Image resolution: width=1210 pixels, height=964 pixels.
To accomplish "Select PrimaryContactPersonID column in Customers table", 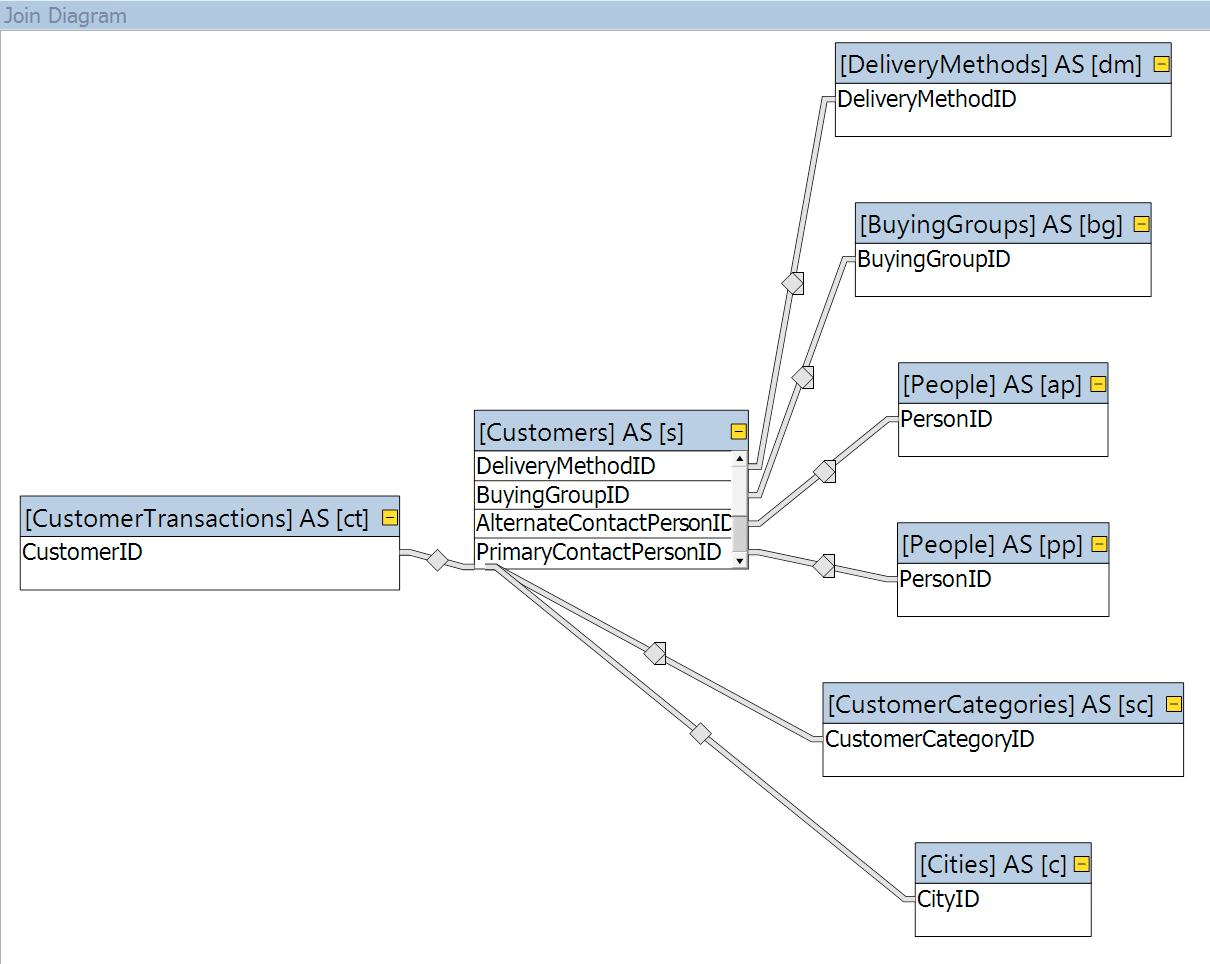I will [x=603, y=552].
